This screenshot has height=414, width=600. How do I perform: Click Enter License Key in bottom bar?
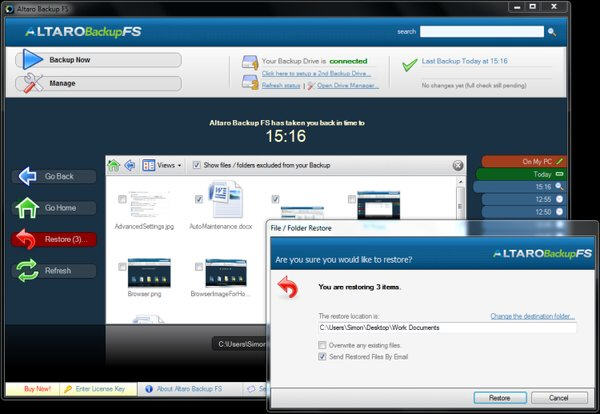(x=100, y=389)
